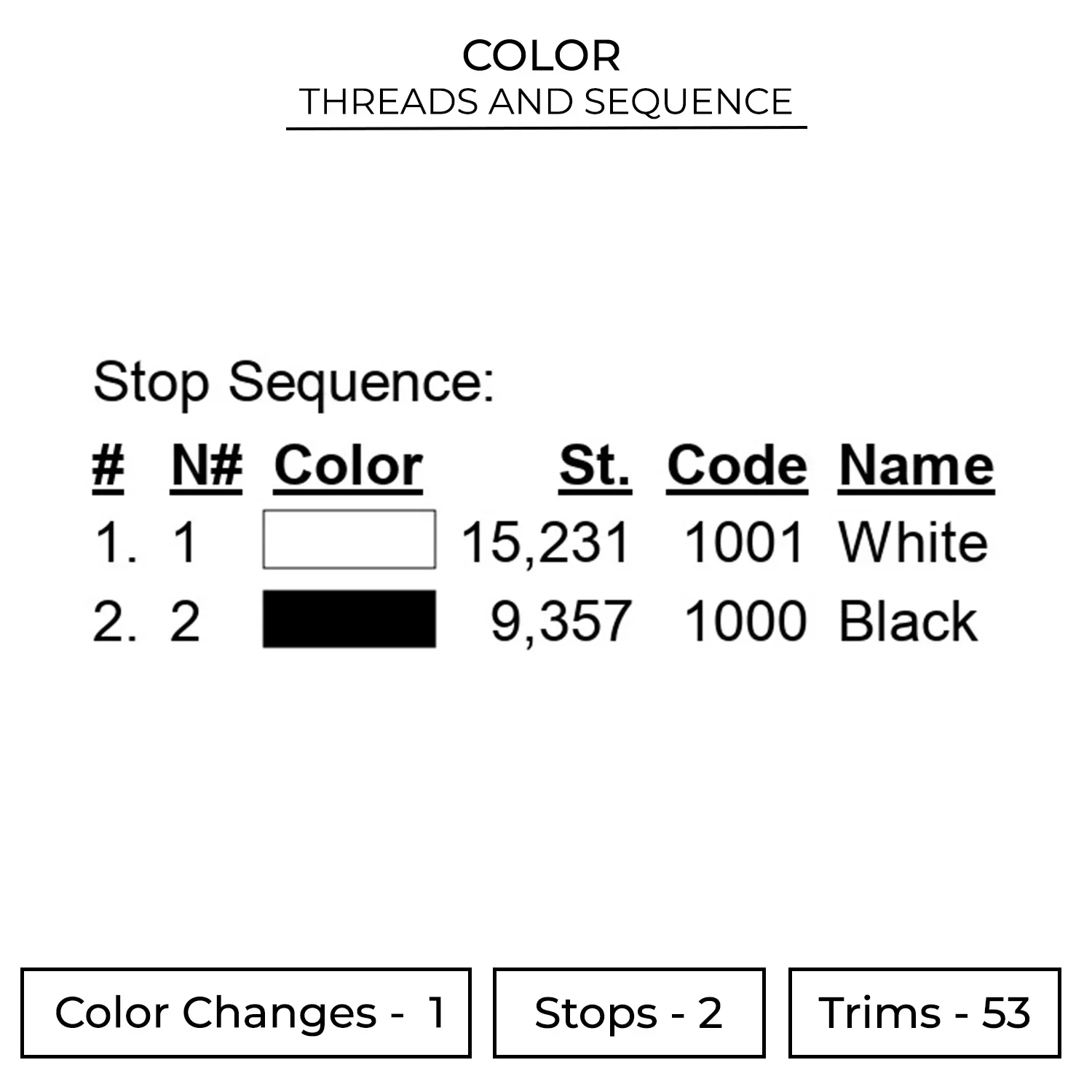Click the N# column header

tap(207, 466)
